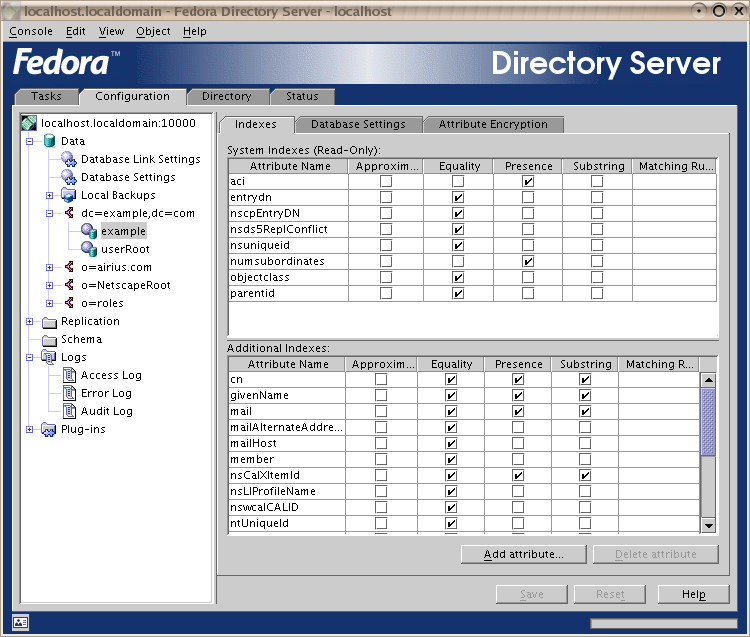Check Presence index for nswcalCALID
Image resolution: width=750 pixels, height=637 pixels.
(x=518, y=507)
